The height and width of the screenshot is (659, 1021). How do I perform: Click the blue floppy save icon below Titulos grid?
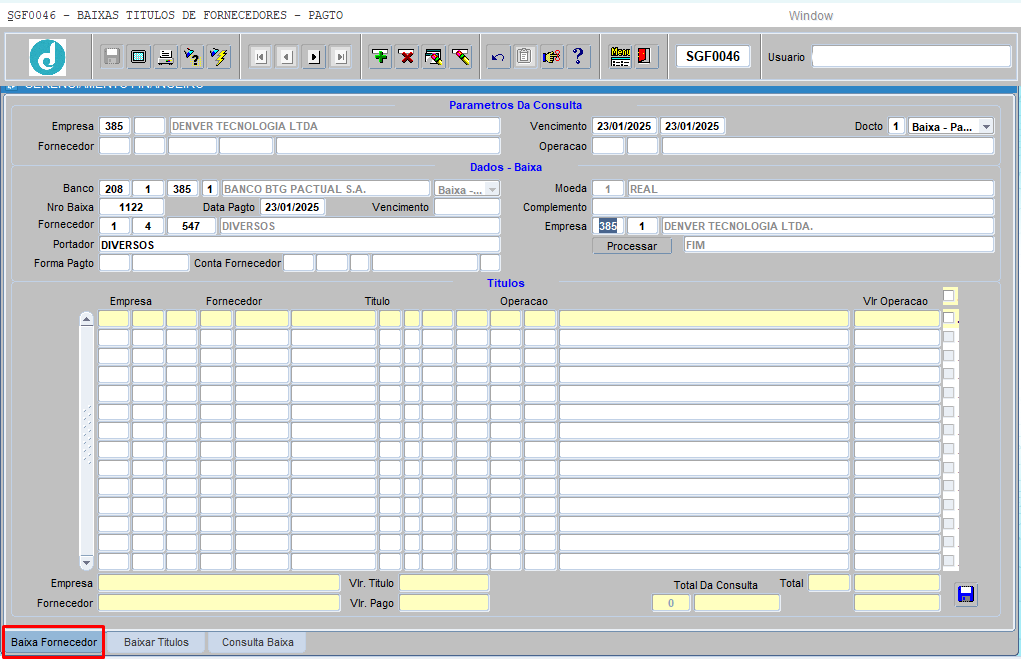(x=966, y=594)
